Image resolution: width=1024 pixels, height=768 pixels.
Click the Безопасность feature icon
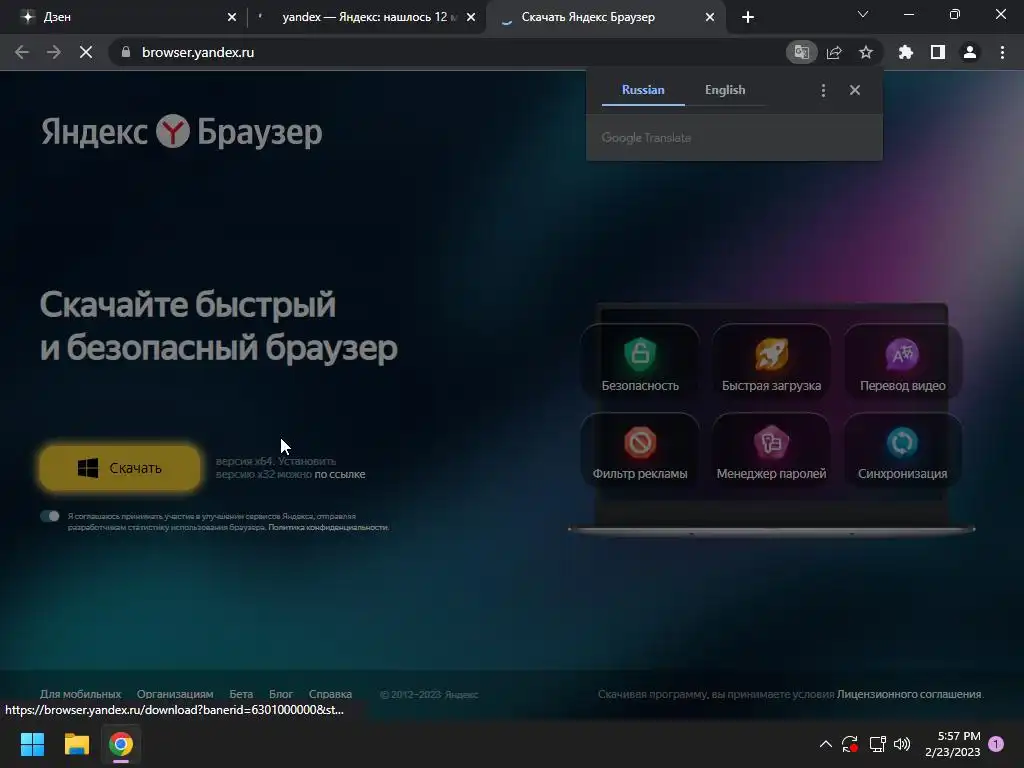point(640,354)
